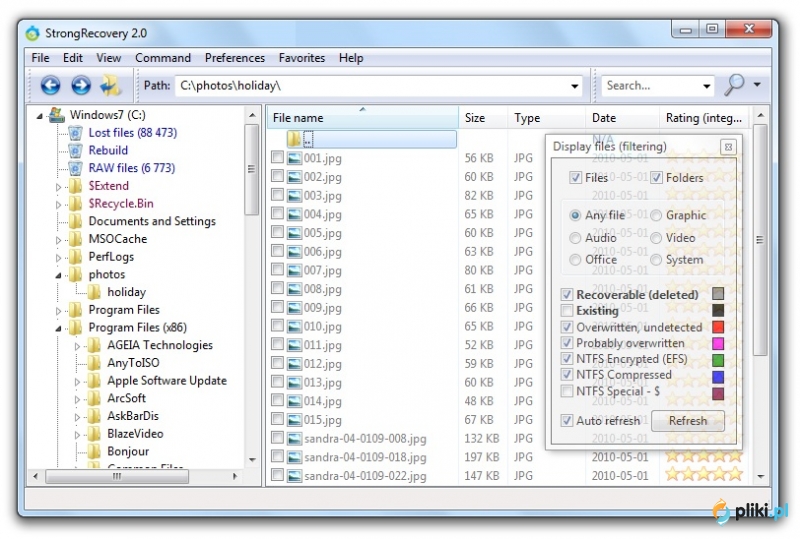Select the RAW files recycle bin icon

(76, 168)
